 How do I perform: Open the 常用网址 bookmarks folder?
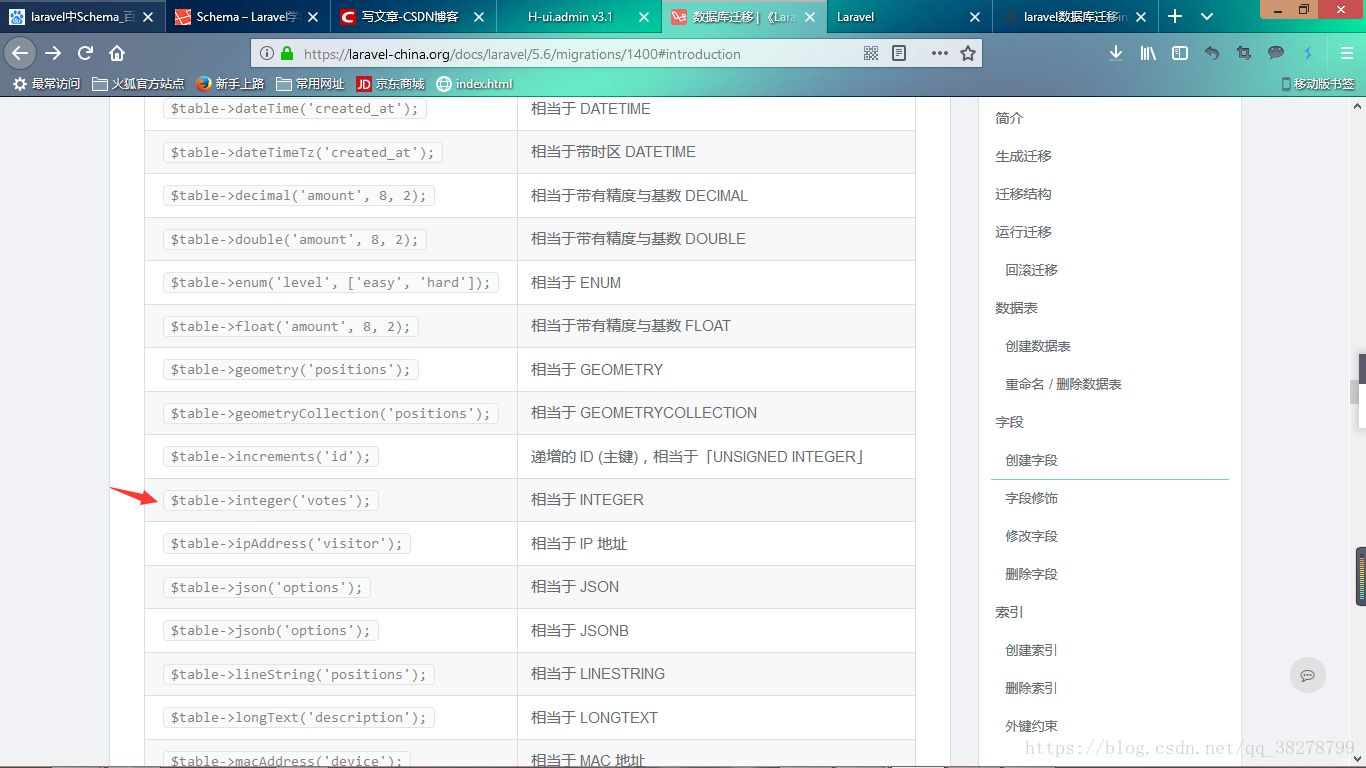pos(310,84)
